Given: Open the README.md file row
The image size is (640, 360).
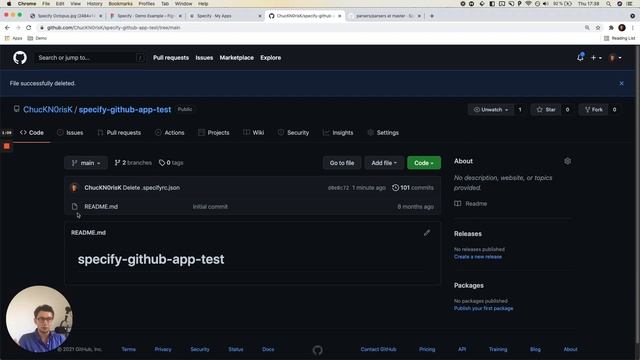Looking at the screenshot, I should click(x=101, y=207).
